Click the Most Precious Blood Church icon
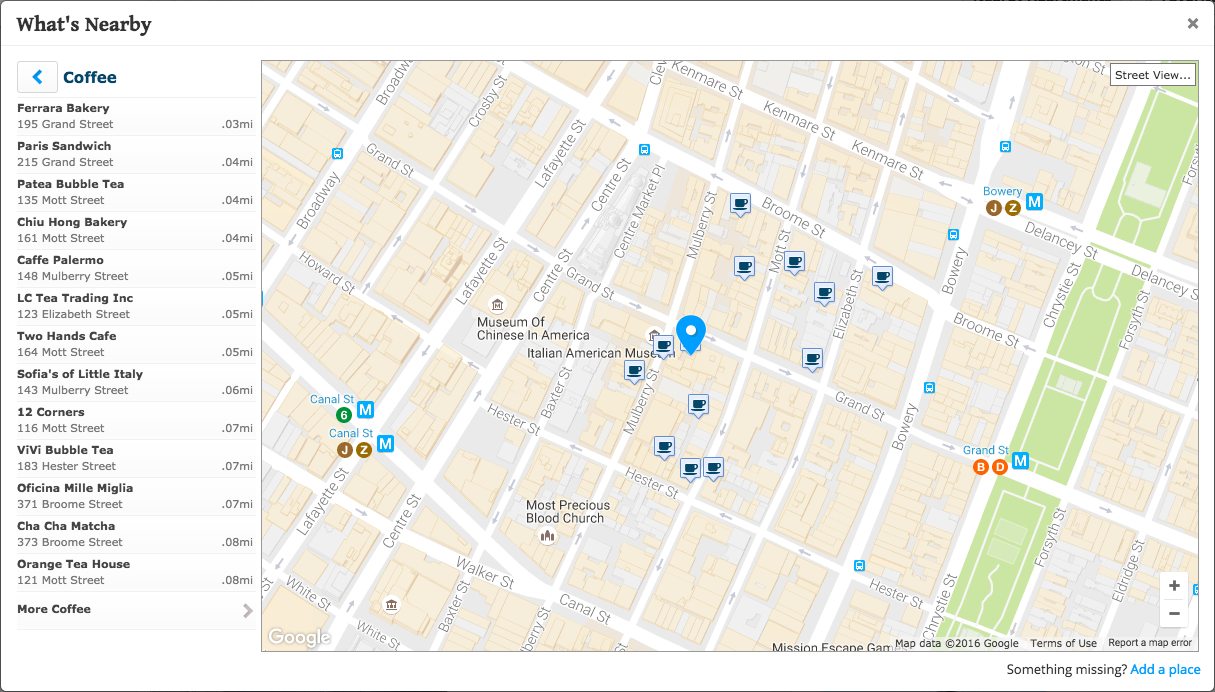1215x692 pixels. (x=547, y=537)
